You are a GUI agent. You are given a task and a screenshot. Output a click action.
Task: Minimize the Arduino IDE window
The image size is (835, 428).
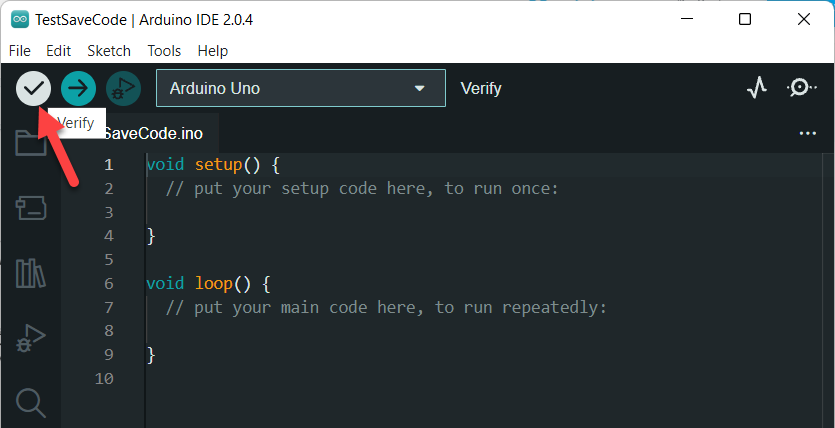687,19
